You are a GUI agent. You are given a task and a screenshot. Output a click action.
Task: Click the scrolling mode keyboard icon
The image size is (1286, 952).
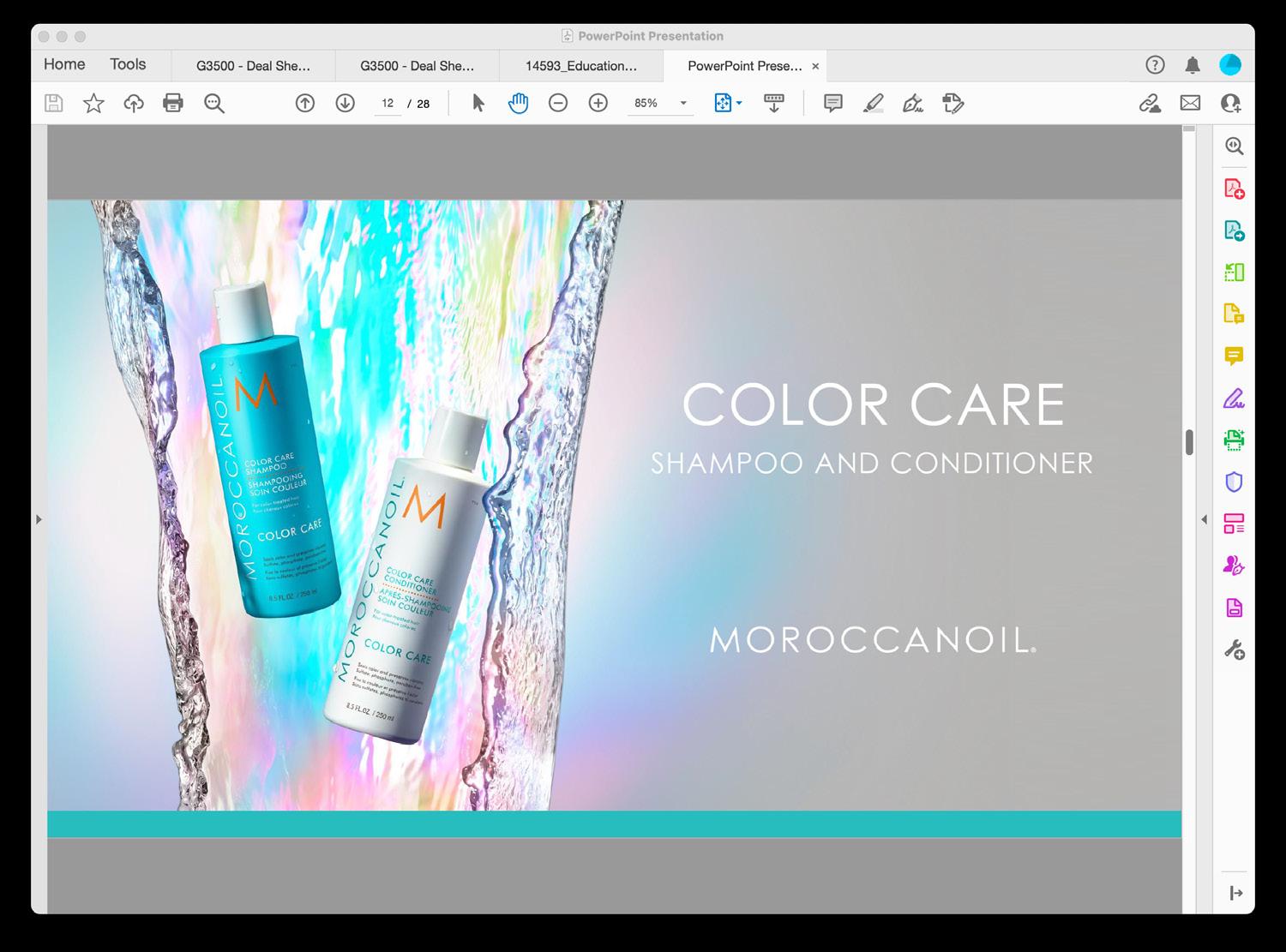click(x=774, y=104)
